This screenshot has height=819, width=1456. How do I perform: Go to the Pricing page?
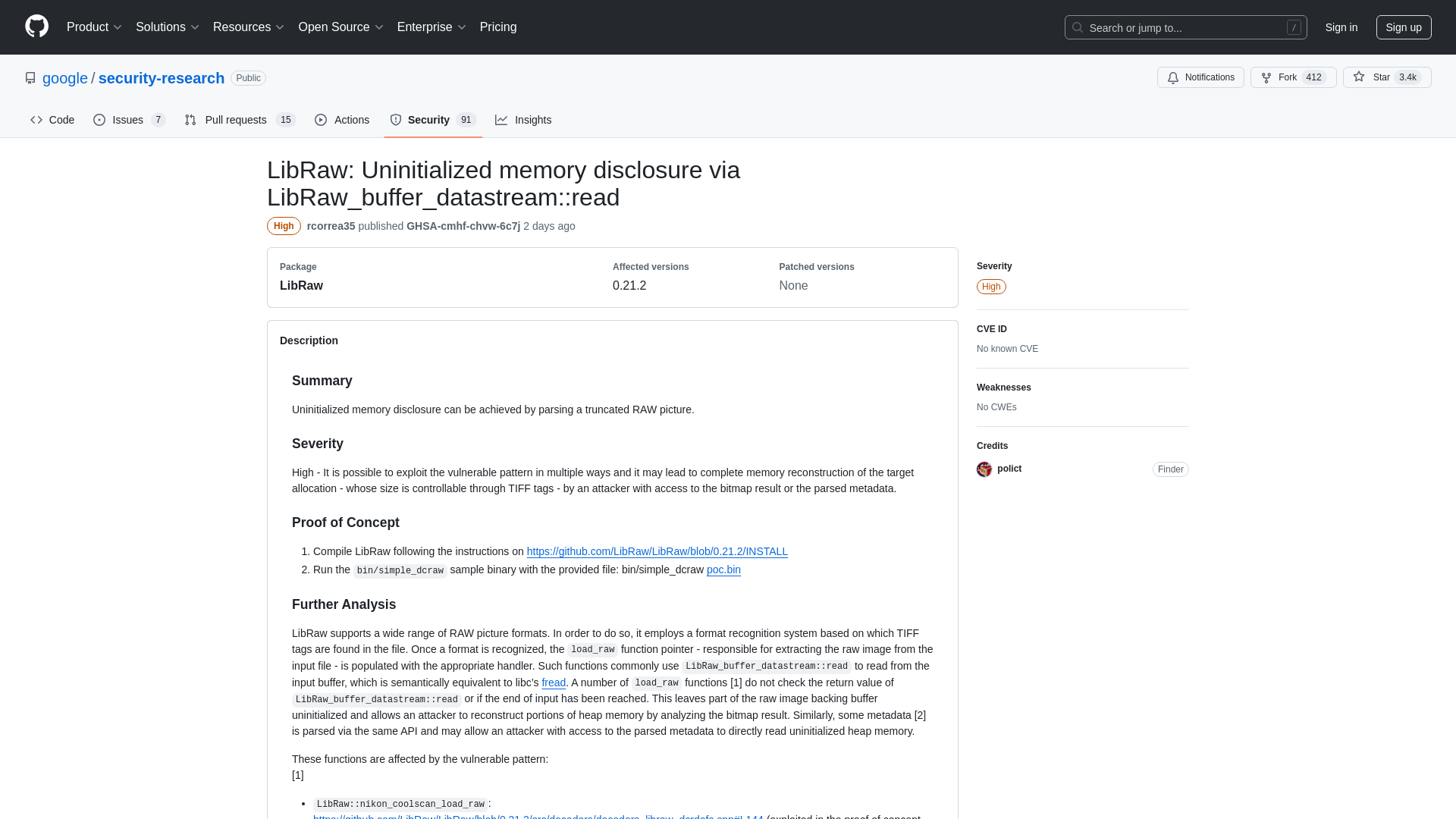pos(498,27)
